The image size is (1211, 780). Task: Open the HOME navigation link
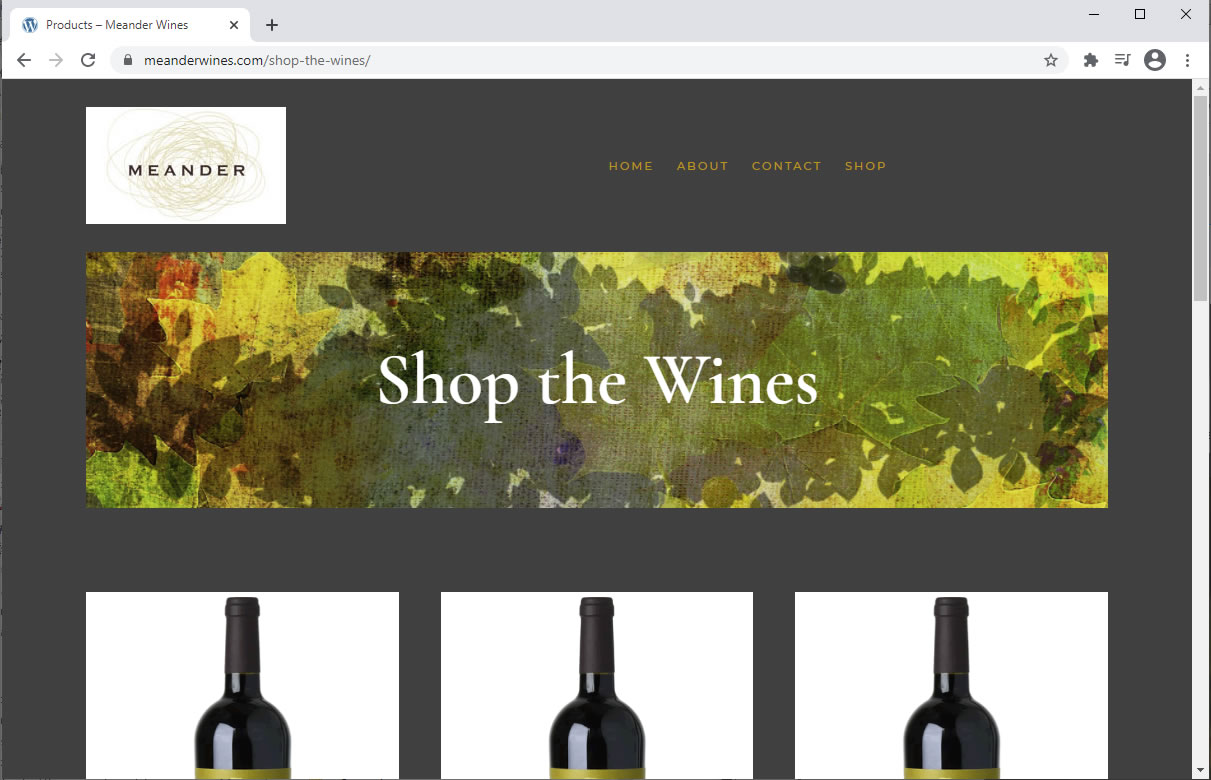pos(631,166)
